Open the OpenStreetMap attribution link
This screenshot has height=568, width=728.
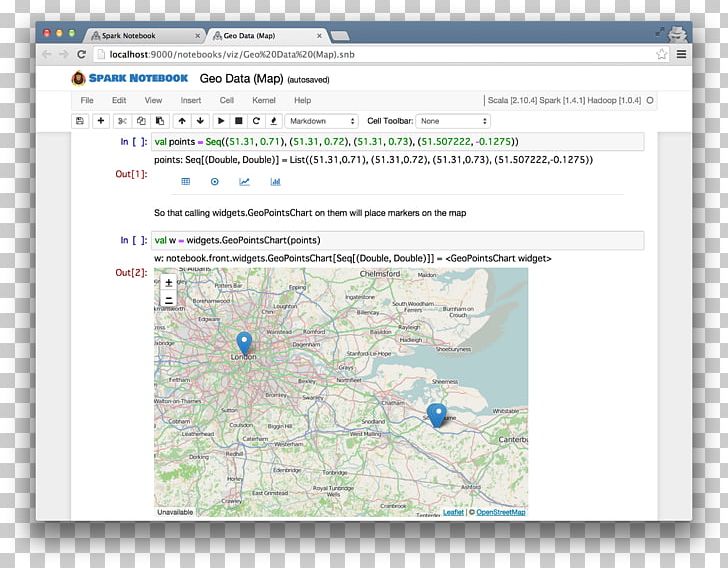(500, 512)
